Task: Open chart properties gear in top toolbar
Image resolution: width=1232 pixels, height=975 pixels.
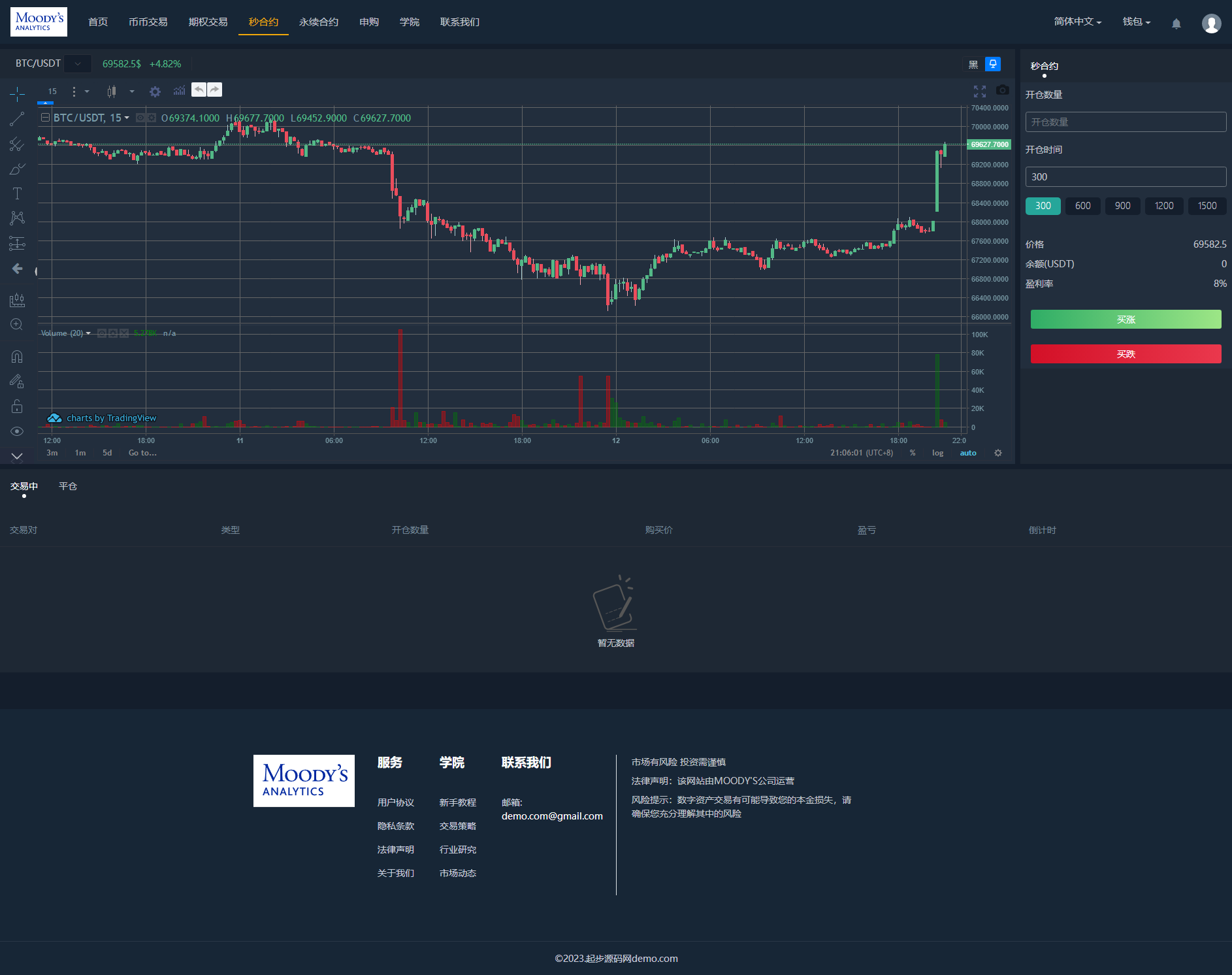Action: tap(155, 91)
